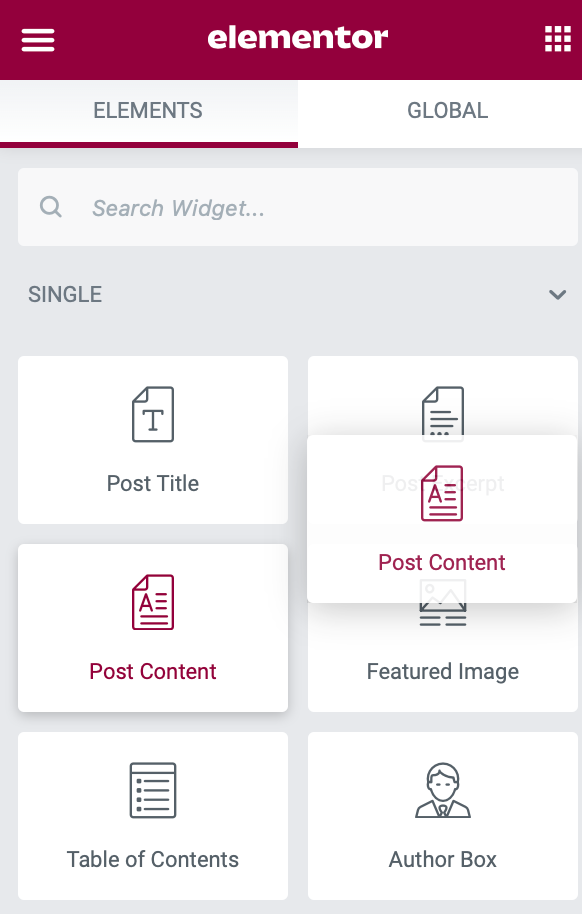
Task: Collapse the Single section chevron
Action: (x=558, y=295)
